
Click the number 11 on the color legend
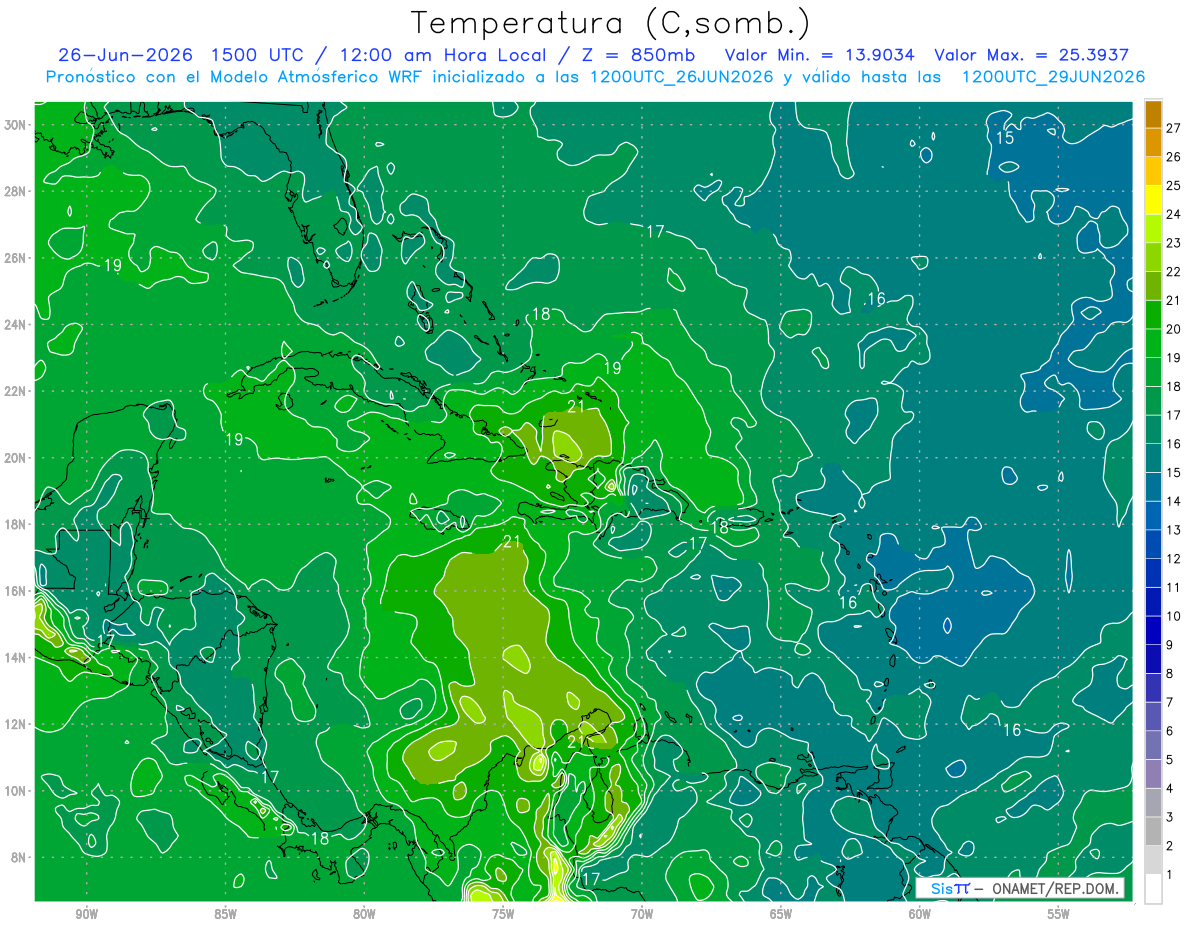1174,587
